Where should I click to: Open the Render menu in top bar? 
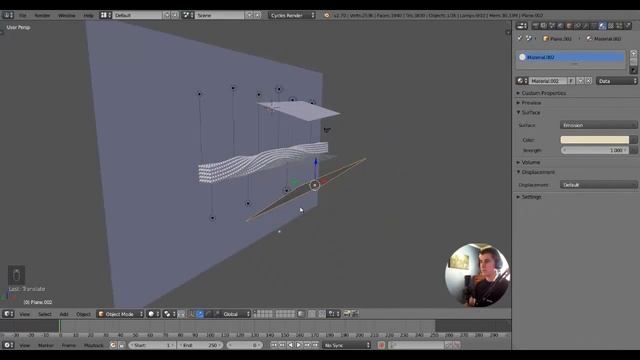coord(42,15)
